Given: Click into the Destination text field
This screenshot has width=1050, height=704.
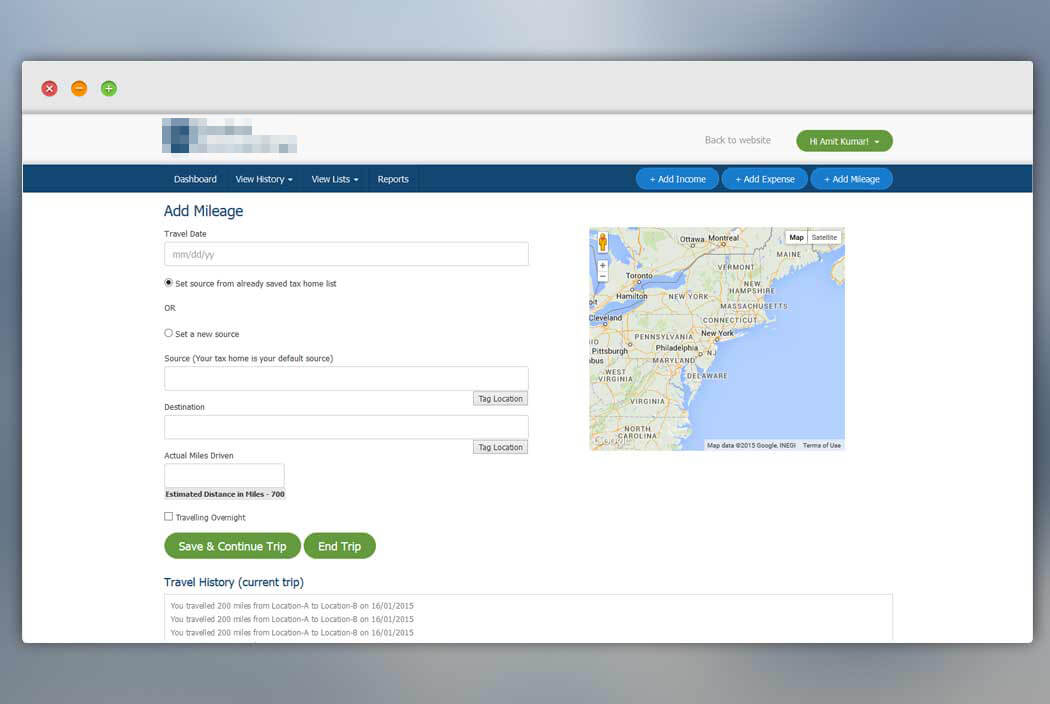Looking at the screenshot, I should coord(346,427).
